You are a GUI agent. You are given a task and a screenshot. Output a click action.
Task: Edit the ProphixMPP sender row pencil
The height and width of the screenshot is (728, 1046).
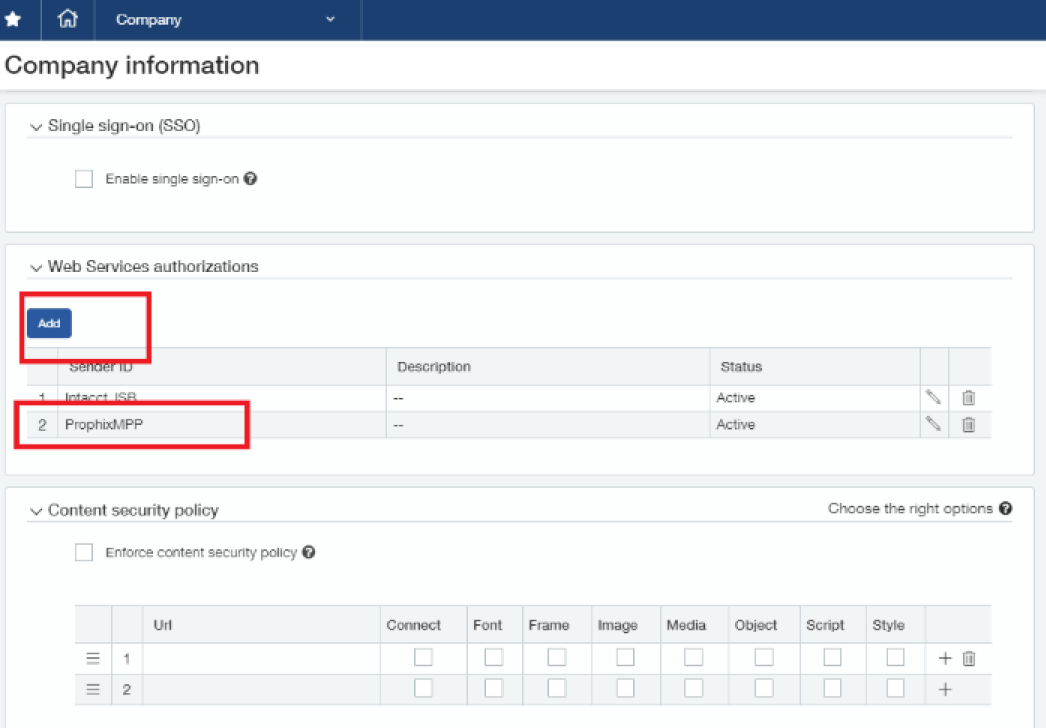pyautogui.click(x=933, y=424)
